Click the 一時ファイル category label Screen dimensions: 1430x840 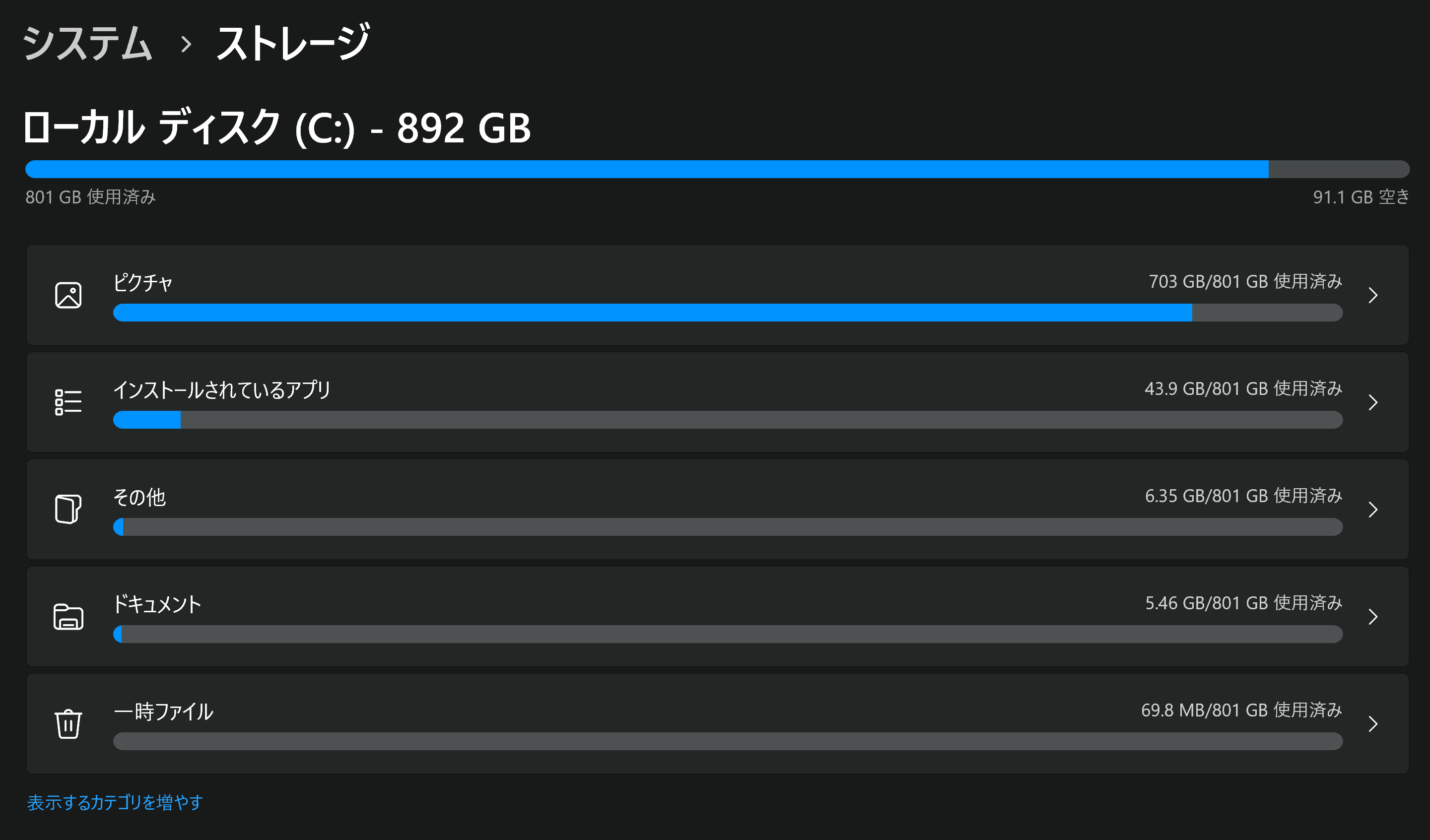click(x=163, y=711)
